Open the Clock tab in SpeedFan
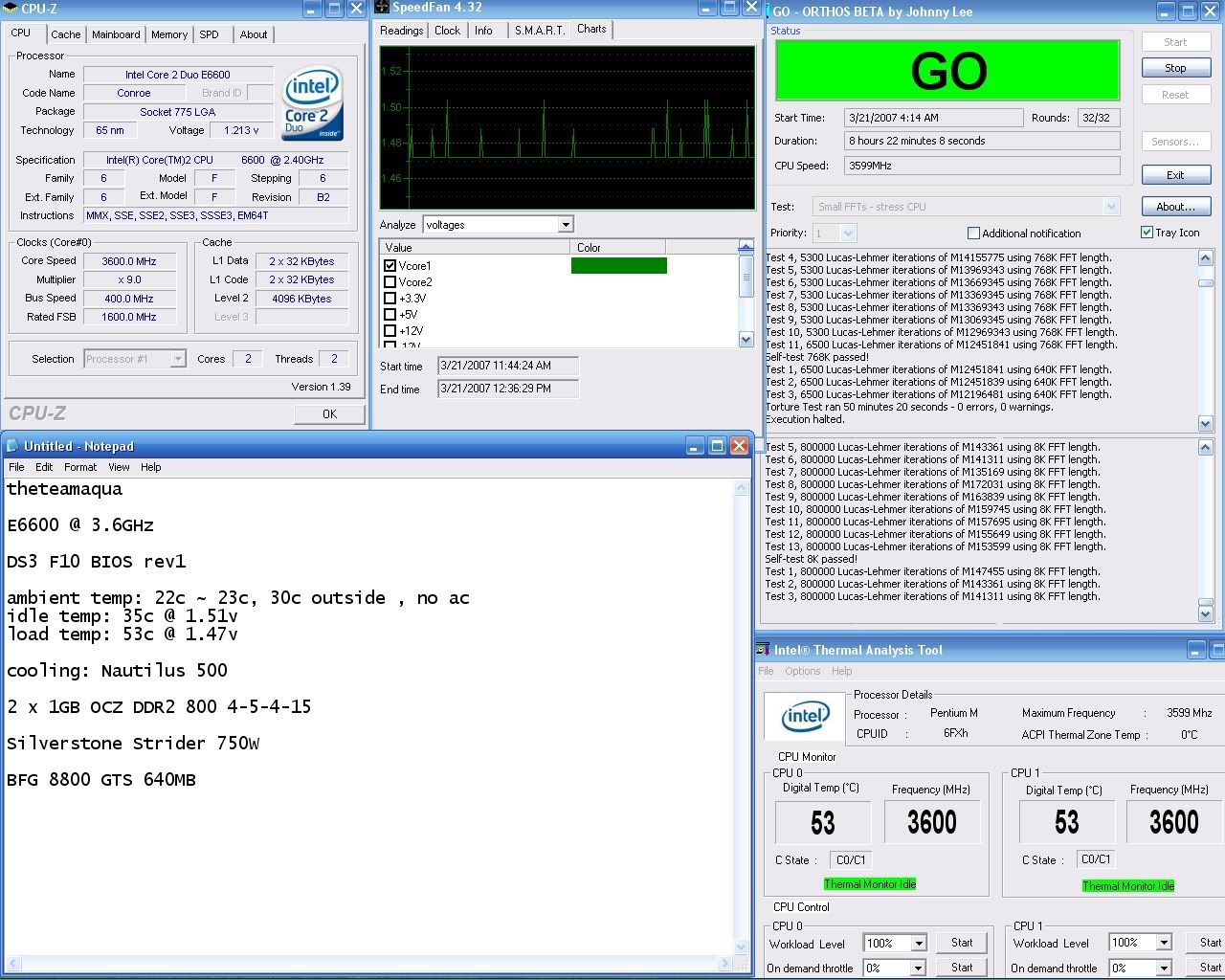The height and width of the screenshot is (980, 1225). (x=447, y=31)
